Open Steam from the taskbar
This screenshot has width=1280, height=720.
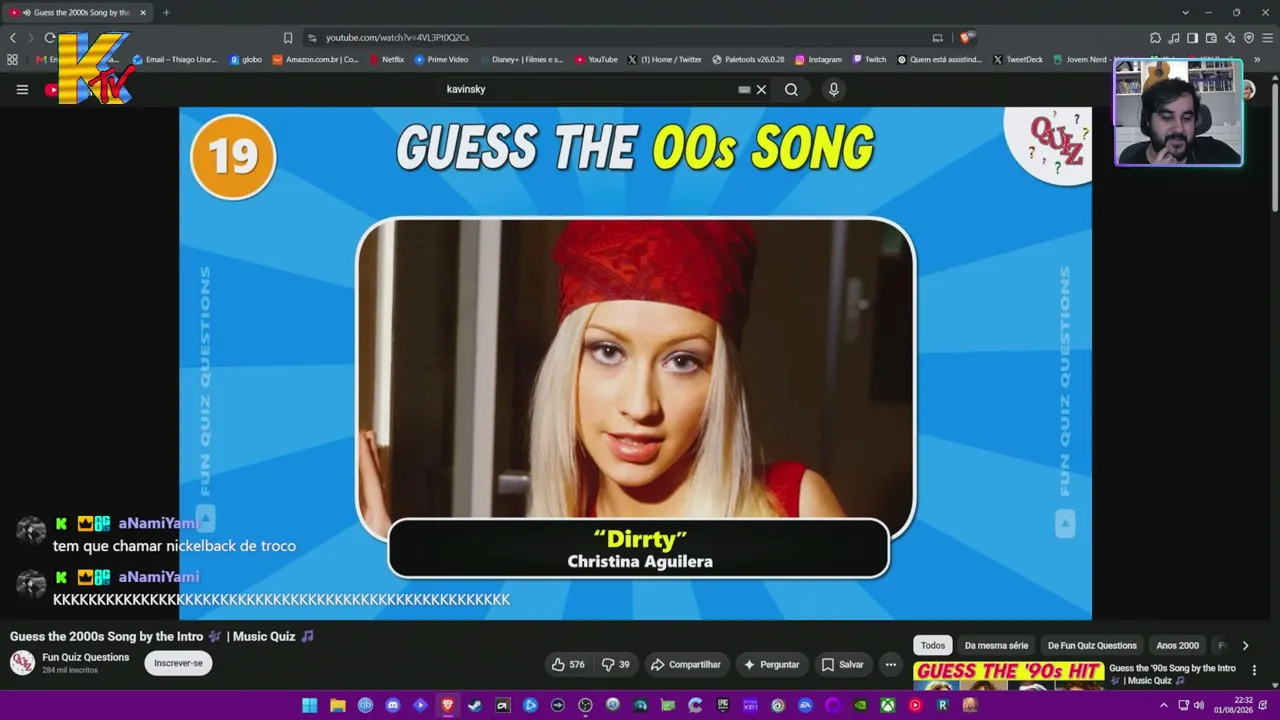point(475,705)
